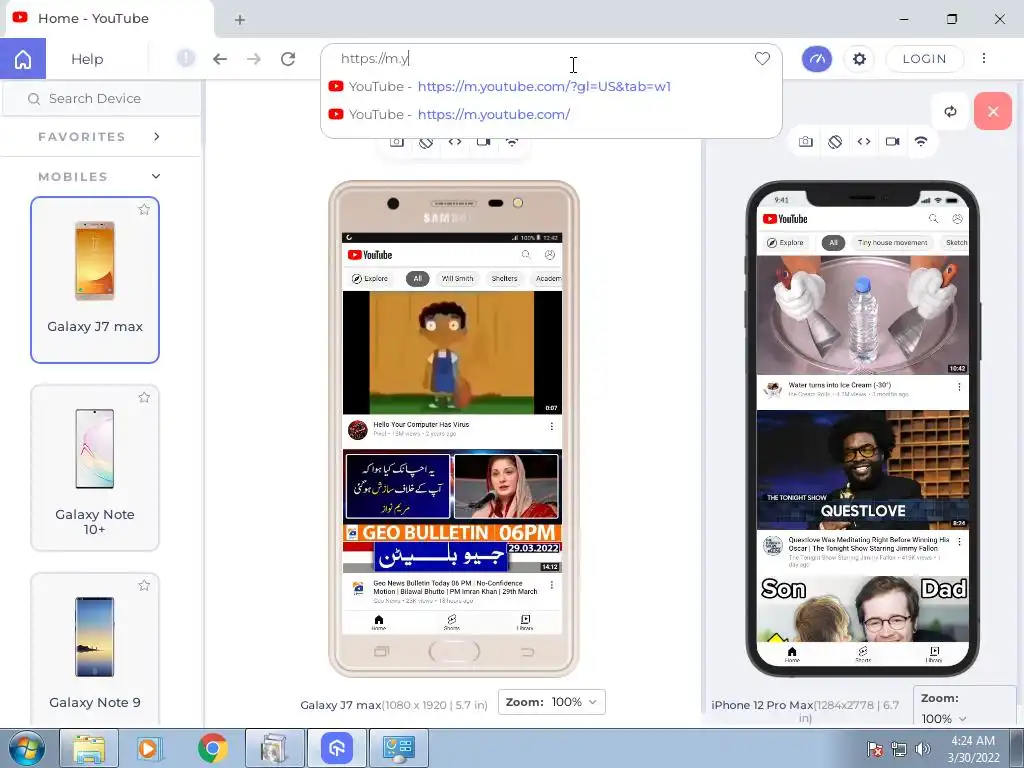Image resolution: width=1024 pixels, height=768 pixels.
Task: Tap Library tab in Galaxy YouTube bottom bar
Action: click(x=525, y=622)
